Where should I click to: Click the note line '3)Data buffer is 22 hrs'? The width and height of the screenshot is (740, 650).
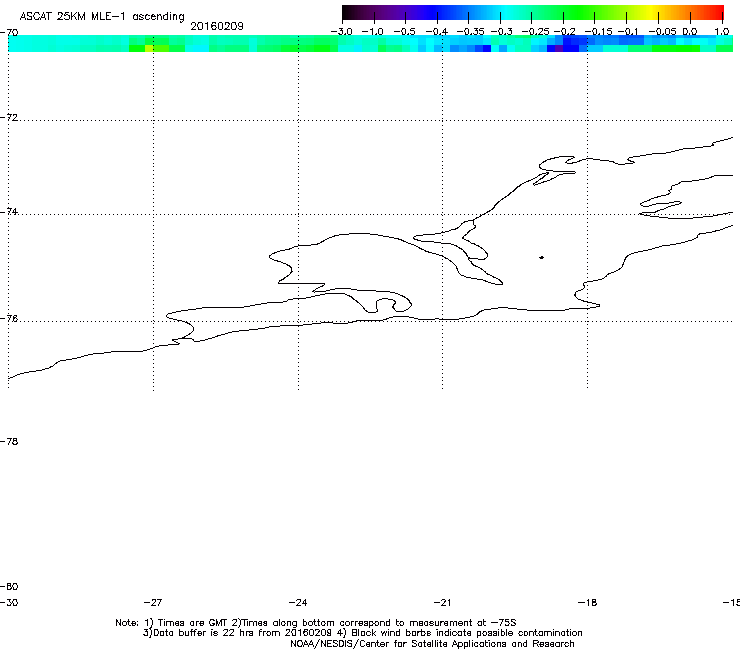[362, 633]
